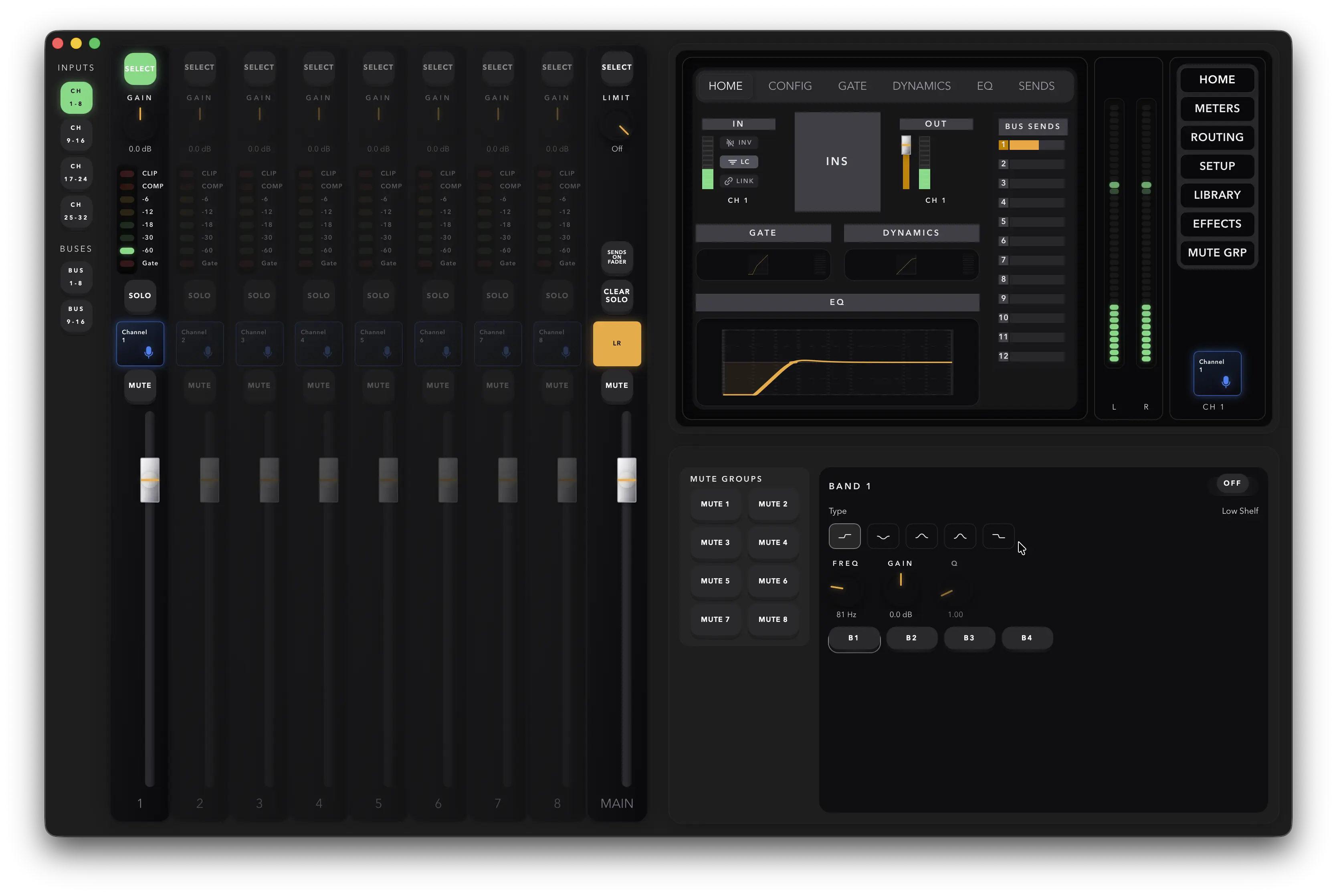Open the DYNAMICS tab
This screenshot has width=1337, height=896.
point(921,86)
